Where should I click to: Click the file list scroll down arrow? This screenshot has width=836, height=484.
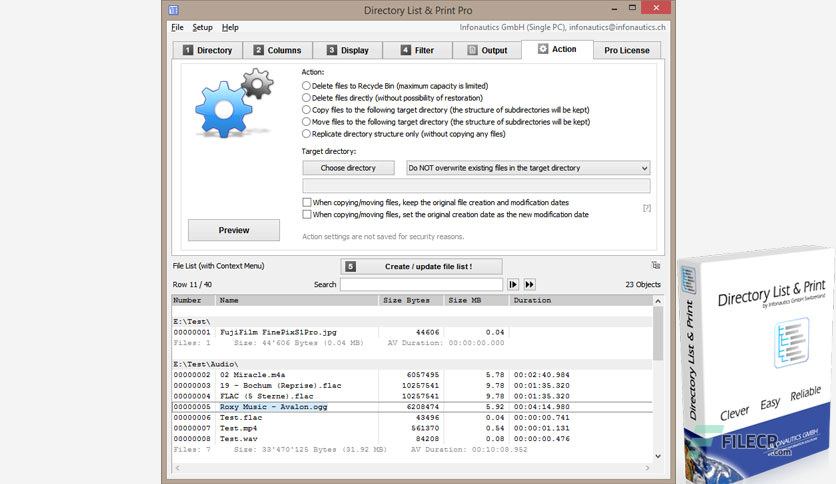(x=658, y=456)
